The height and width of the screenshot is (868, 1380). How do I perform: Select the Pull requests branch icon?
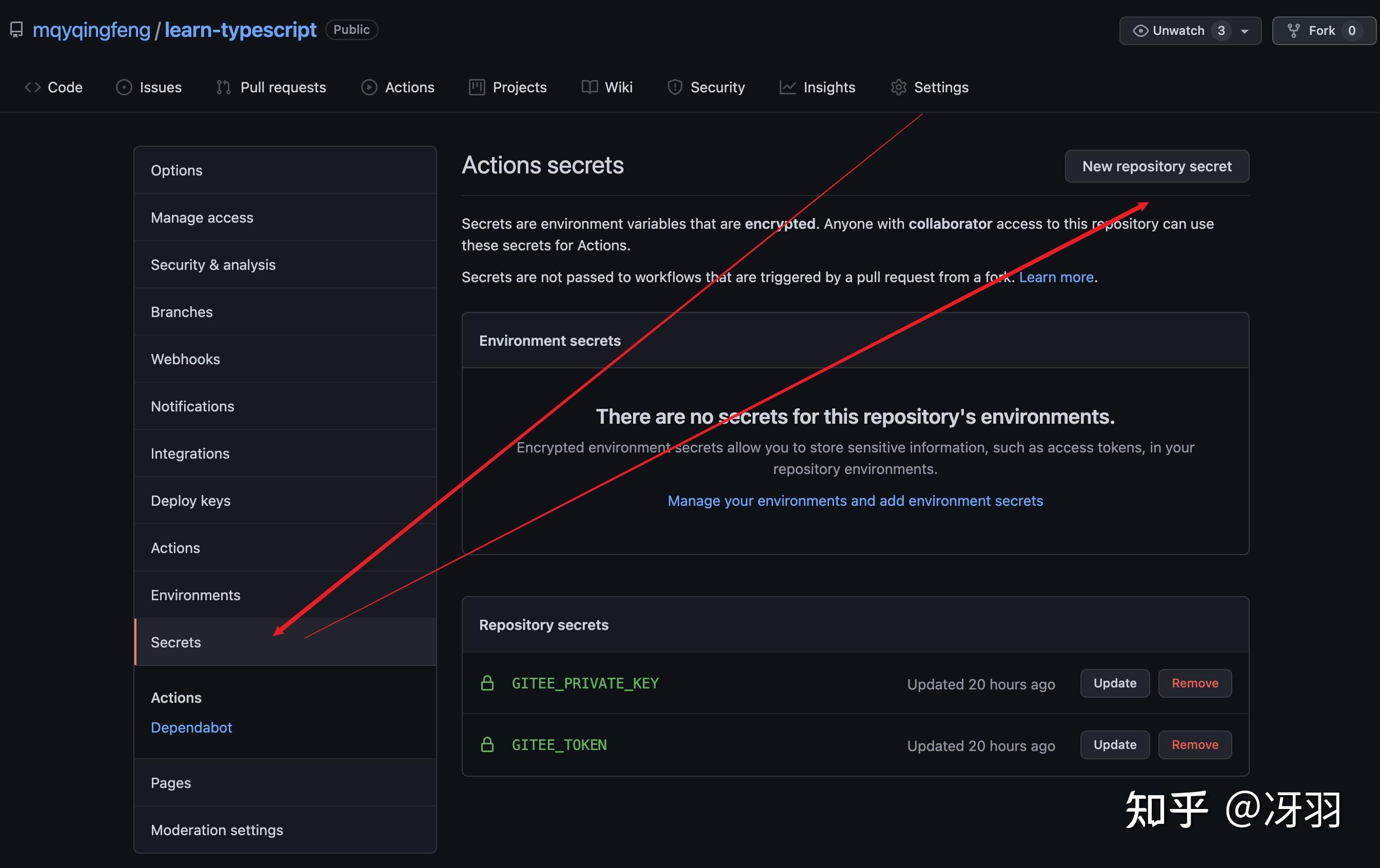point(224,87)
